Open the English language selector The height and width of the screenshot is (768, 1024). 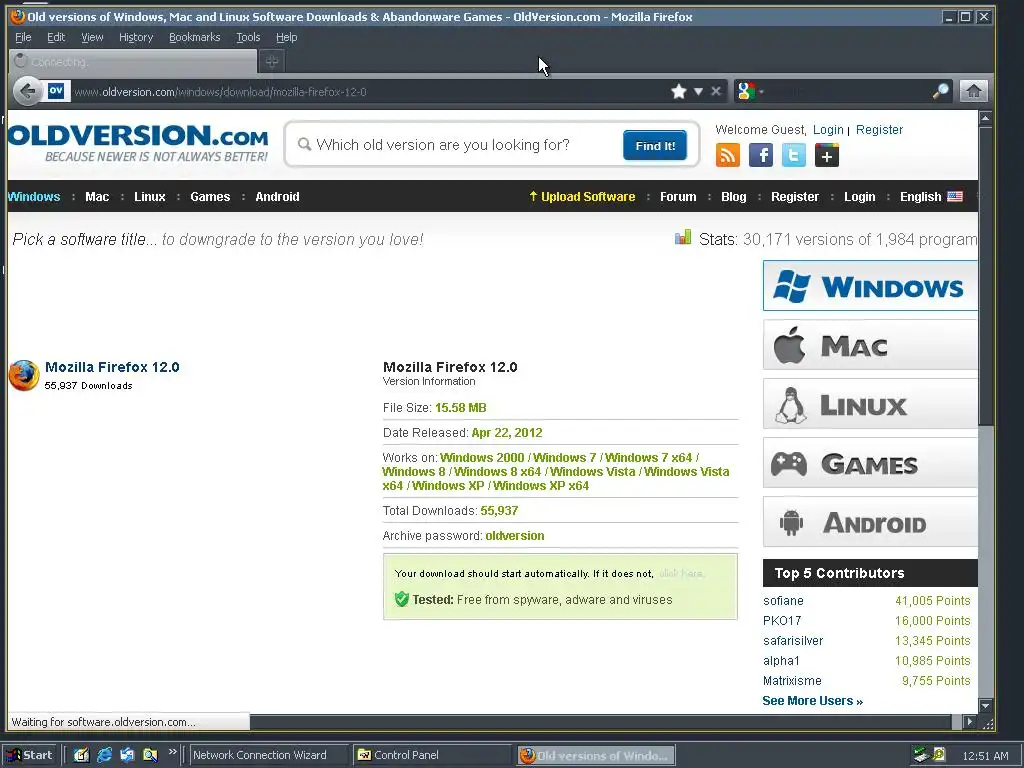coord(931,197)
